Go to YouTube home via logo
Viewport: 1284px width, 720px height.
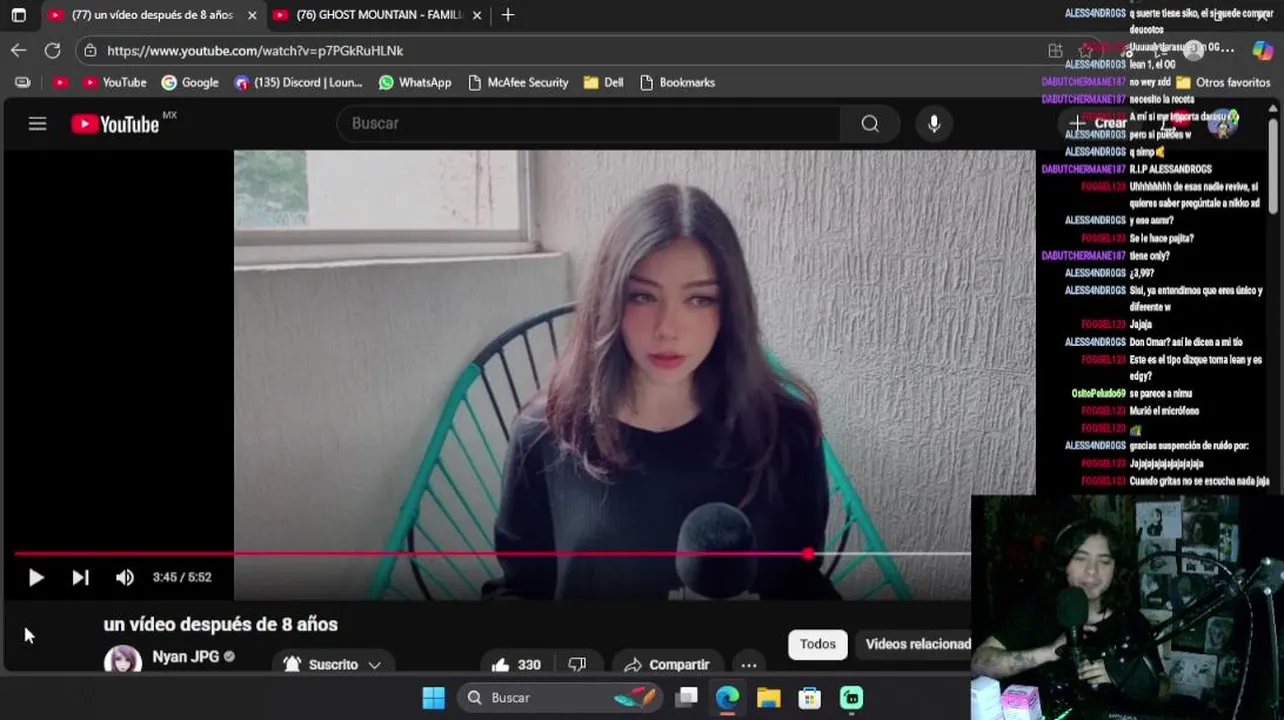[115, 124]
